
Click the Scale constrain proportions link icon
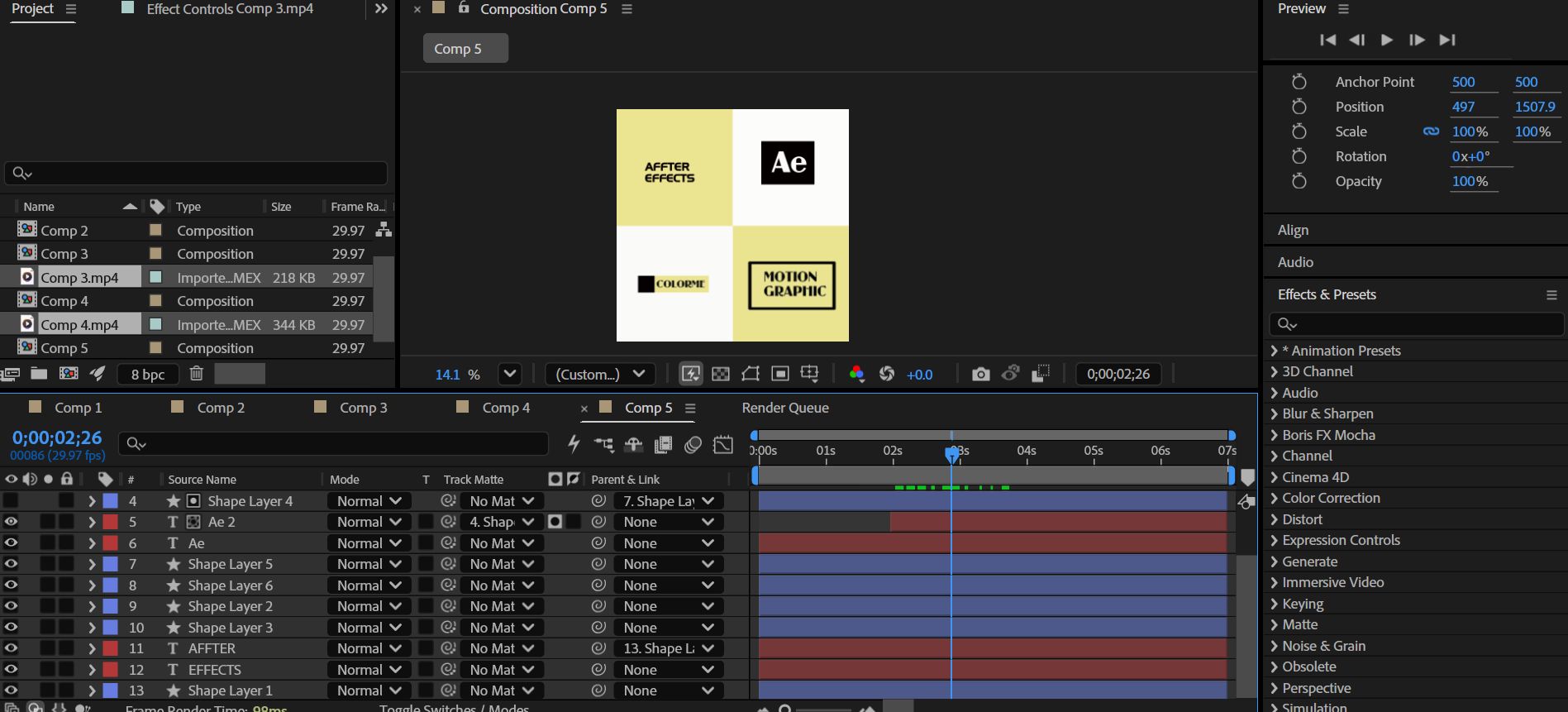[1431, 131]
